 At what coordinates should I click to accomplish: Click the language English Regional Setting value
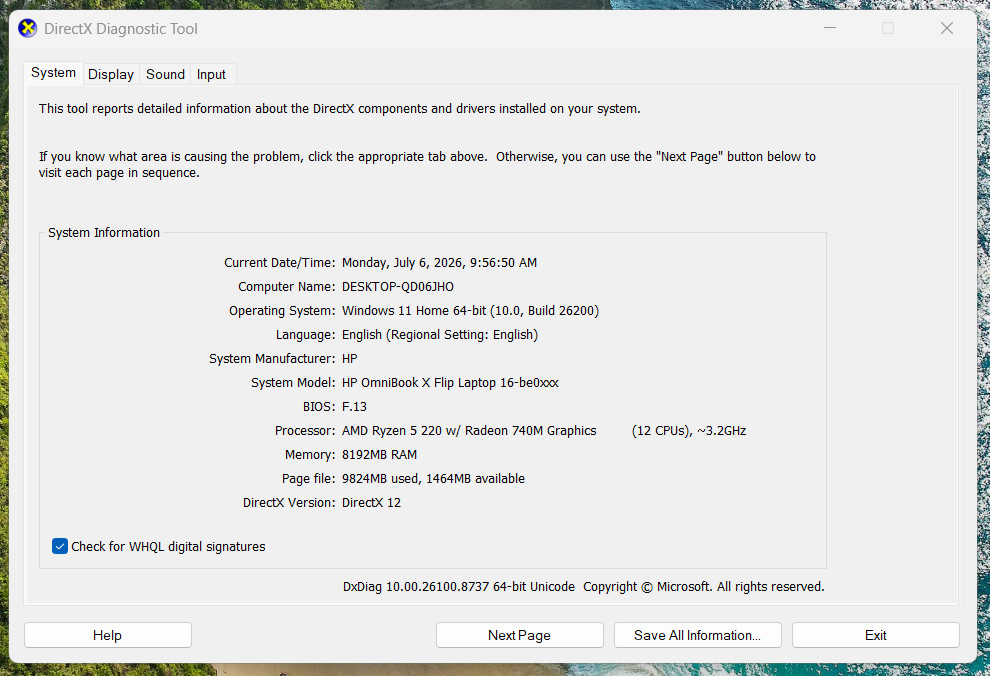440,335
